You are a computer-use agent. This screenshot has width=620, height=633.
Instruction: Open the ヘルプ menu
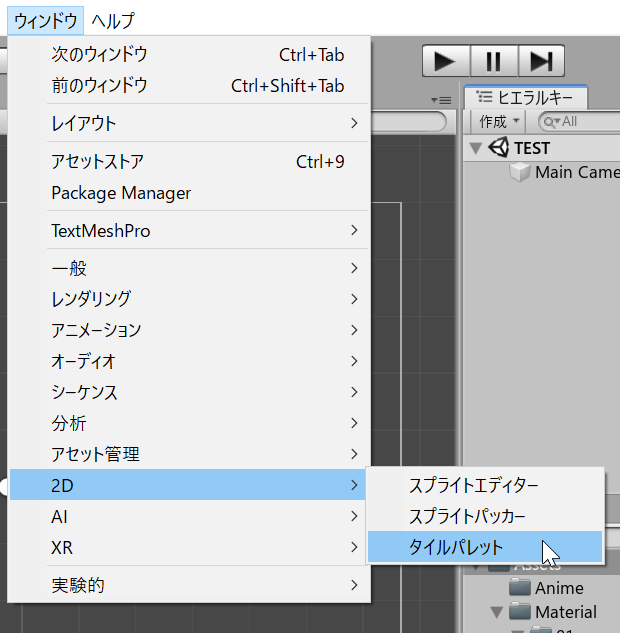113,21
